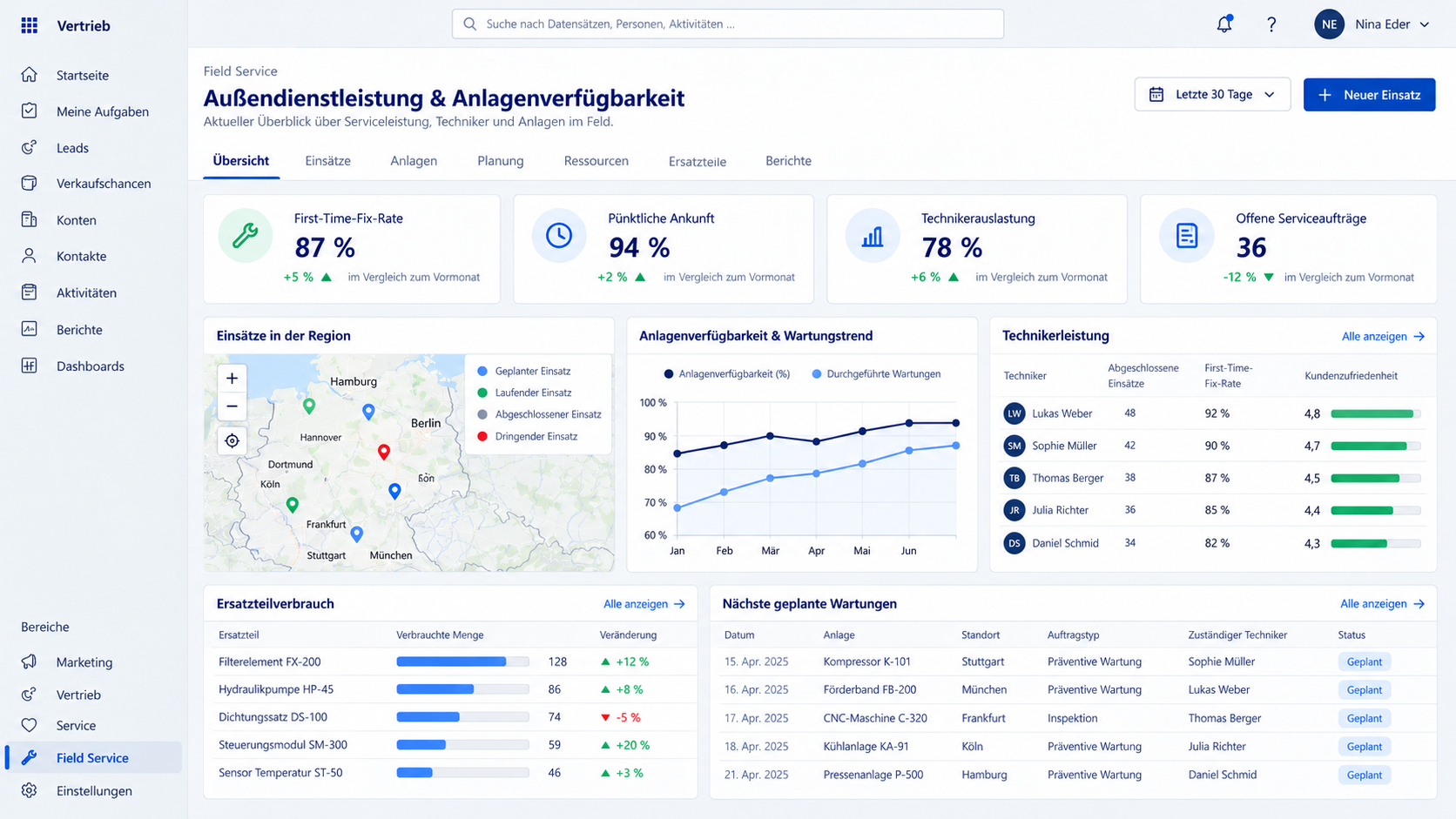Click the Pünktliche Ankunft clock icon

coord(559,236)
